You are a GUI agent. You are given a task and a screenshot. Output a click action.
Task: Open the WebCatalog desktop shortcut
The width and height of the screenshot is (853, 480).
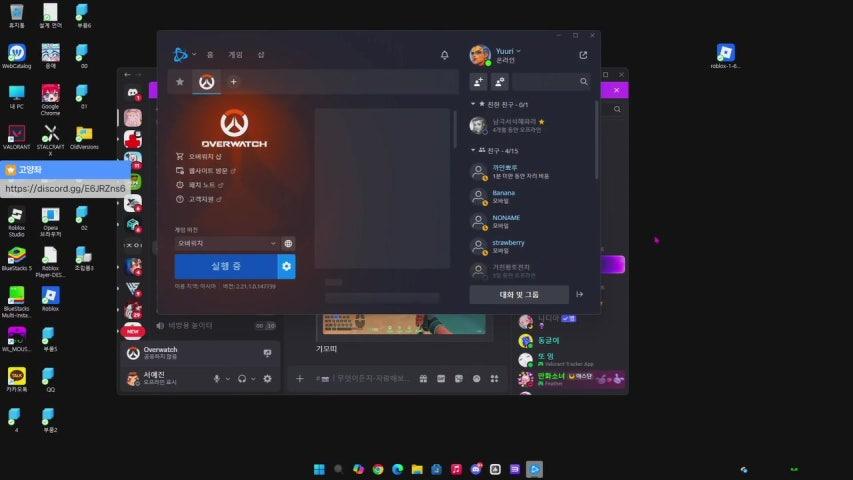(x=16, y=57)
